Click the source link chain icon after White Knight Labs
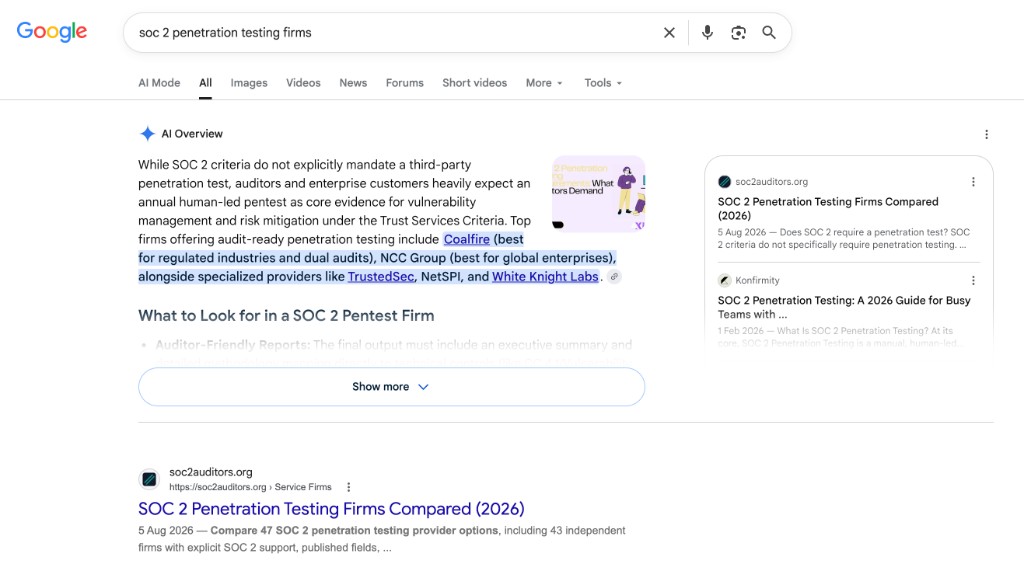1024x578 pixels. [x=614, y=277]
